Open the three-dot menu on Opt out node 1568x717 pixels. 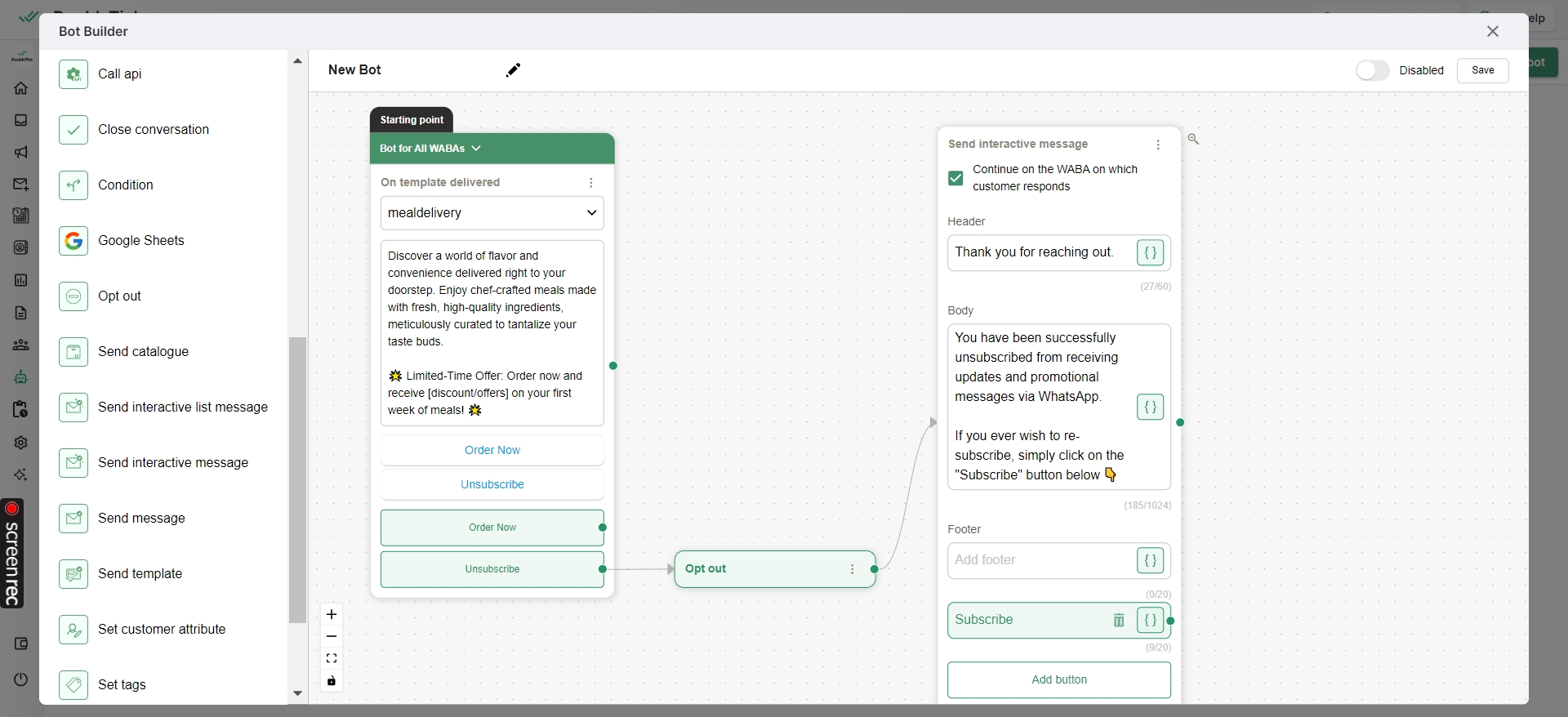(x=853, y=569)
